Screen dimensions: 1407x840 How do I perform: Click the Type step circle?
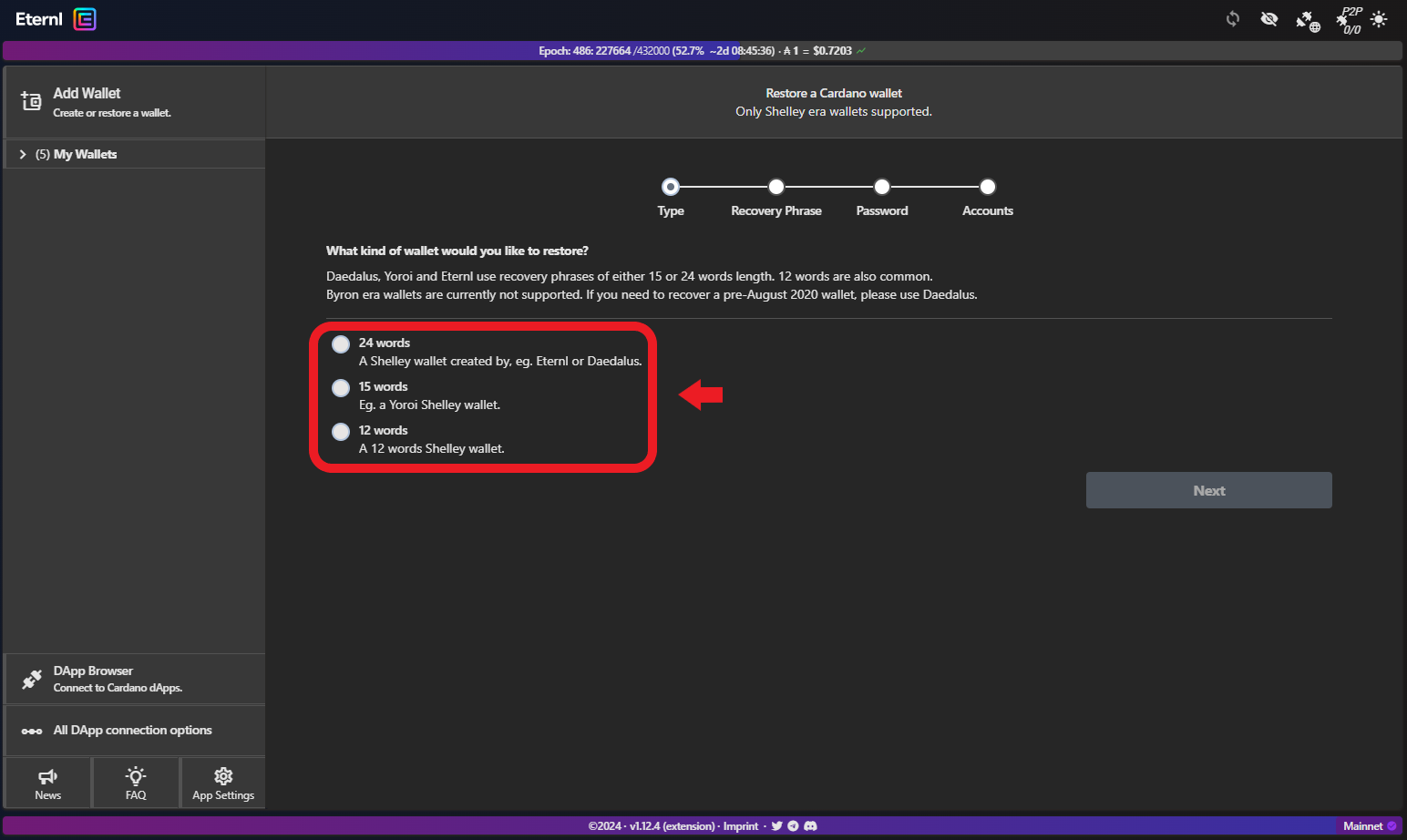click(671, 187)
